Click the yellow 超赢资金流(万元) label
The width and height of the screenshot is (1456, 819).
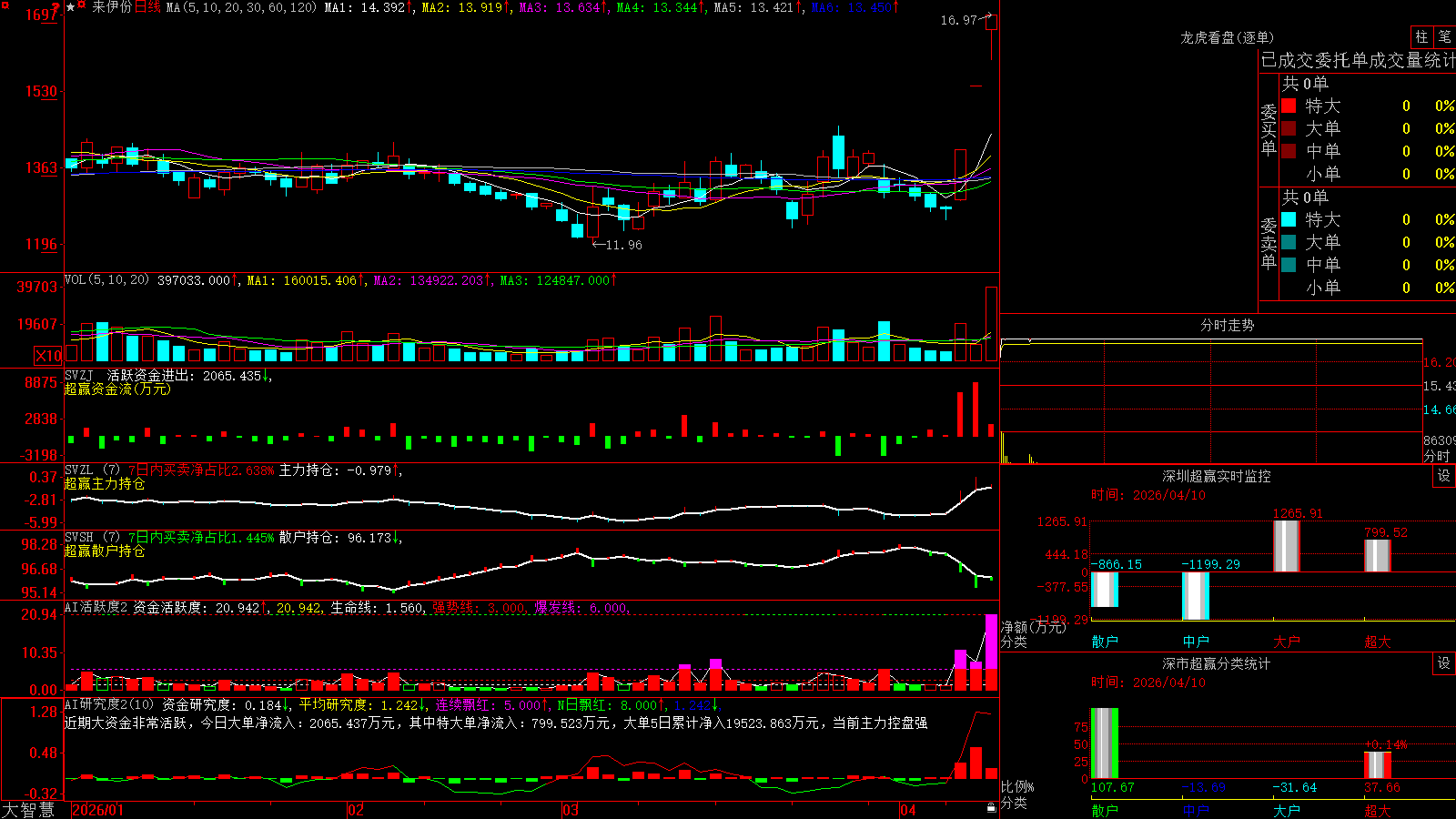pyautogui.click(x=117, y=389)
